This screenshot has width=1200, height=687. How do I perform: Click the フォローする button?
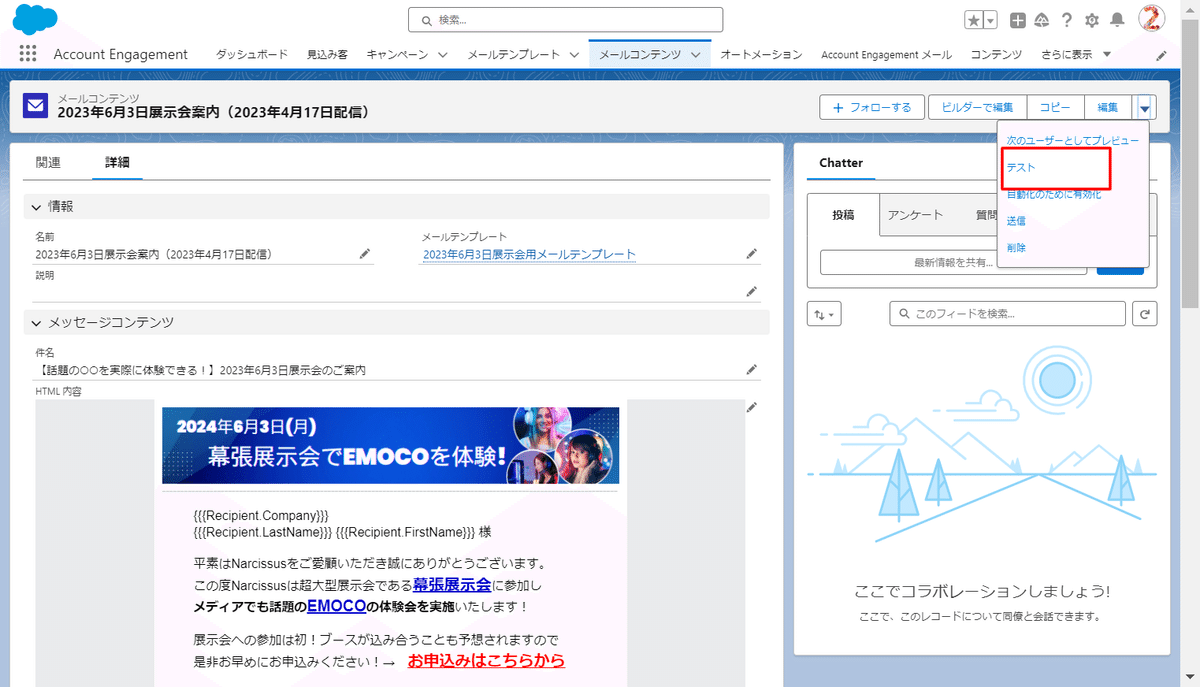point(871,107)
